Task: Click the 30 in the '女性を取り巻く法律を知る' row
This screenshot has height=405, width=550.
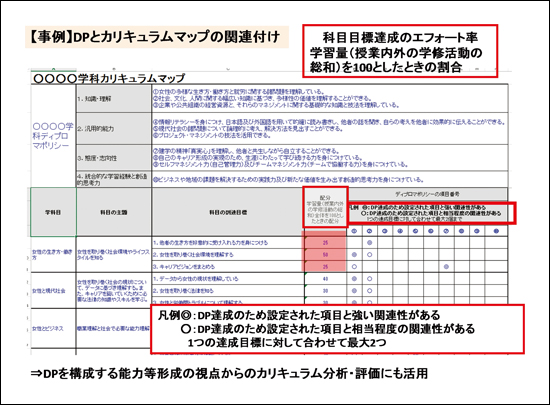Action: (326, 291)
